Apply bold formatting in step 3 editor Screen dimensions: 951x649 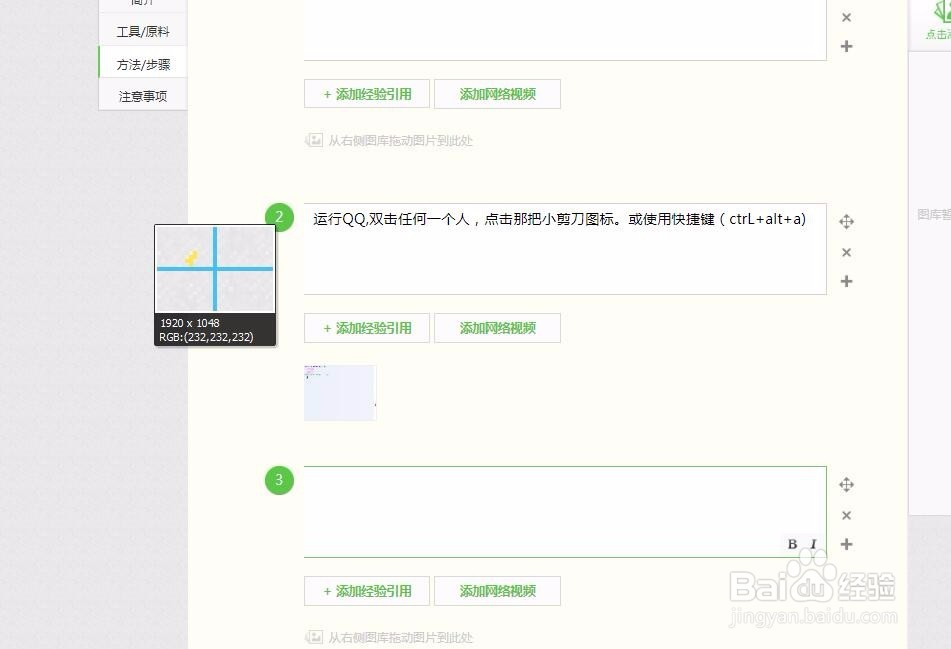(x=791, y=543)
